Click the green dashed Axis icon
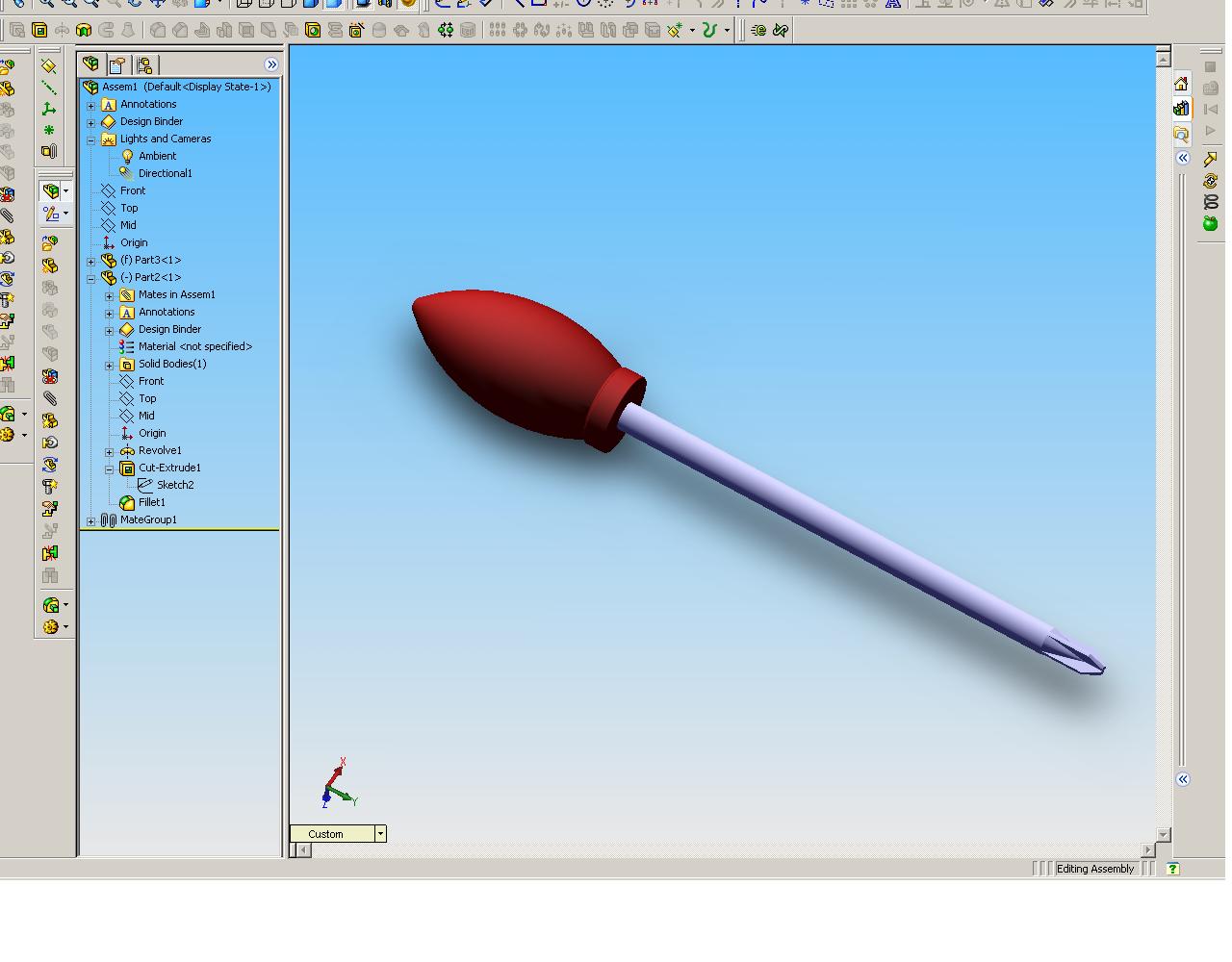Image resolution: width=1232 pixels, height=962 pixels. [x=49, y=88]
